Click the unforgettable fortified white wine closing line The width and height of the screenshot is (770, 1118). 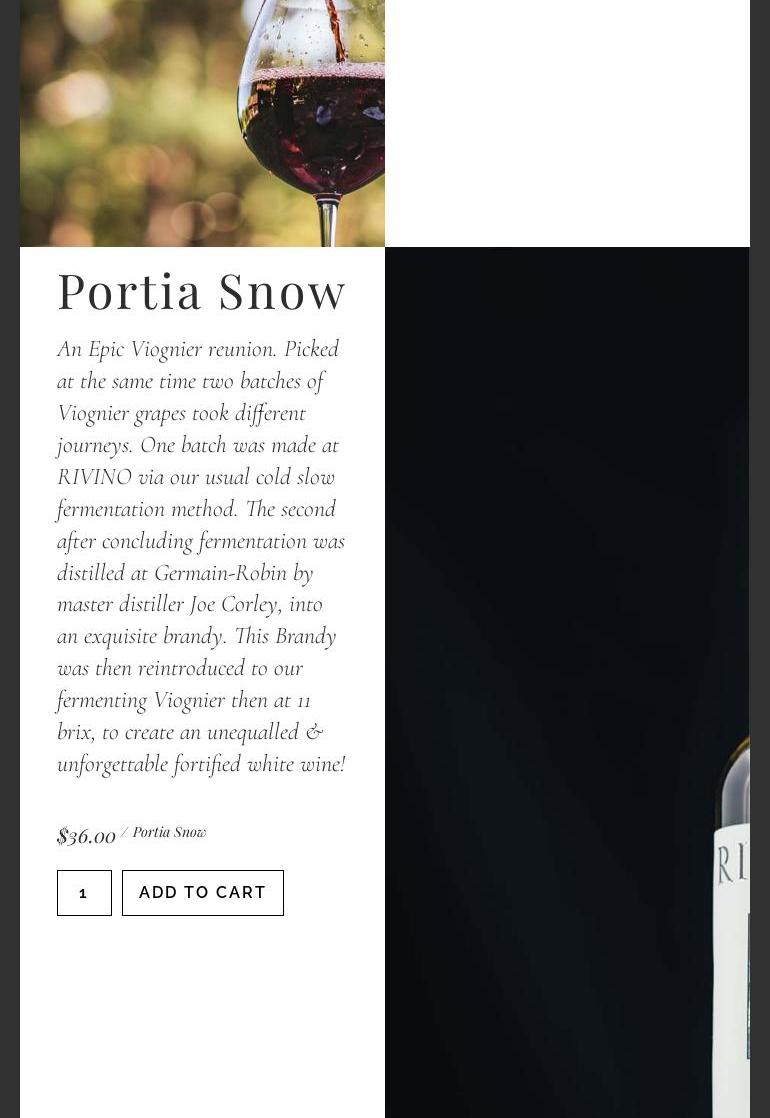coord(201,764)
